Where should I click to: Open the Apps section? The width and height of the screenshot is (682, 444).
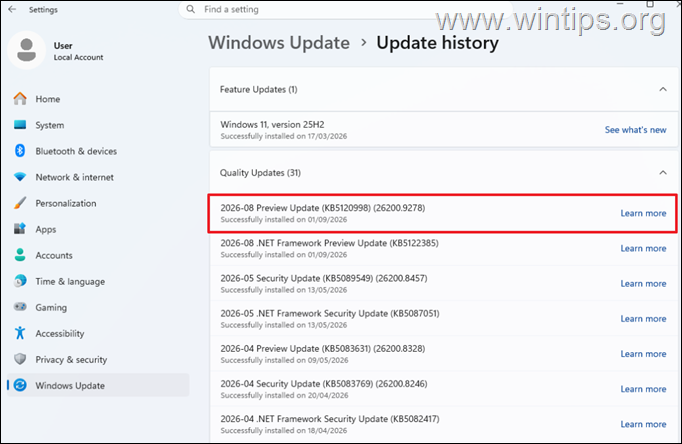(98, 229)
